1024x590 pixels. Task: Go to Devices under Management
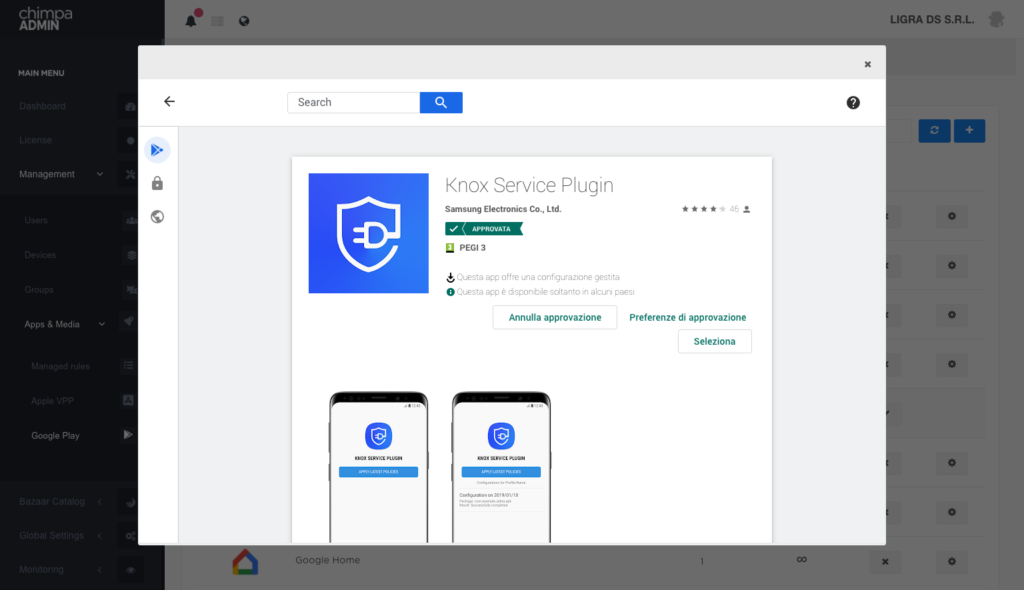(40, 255)
